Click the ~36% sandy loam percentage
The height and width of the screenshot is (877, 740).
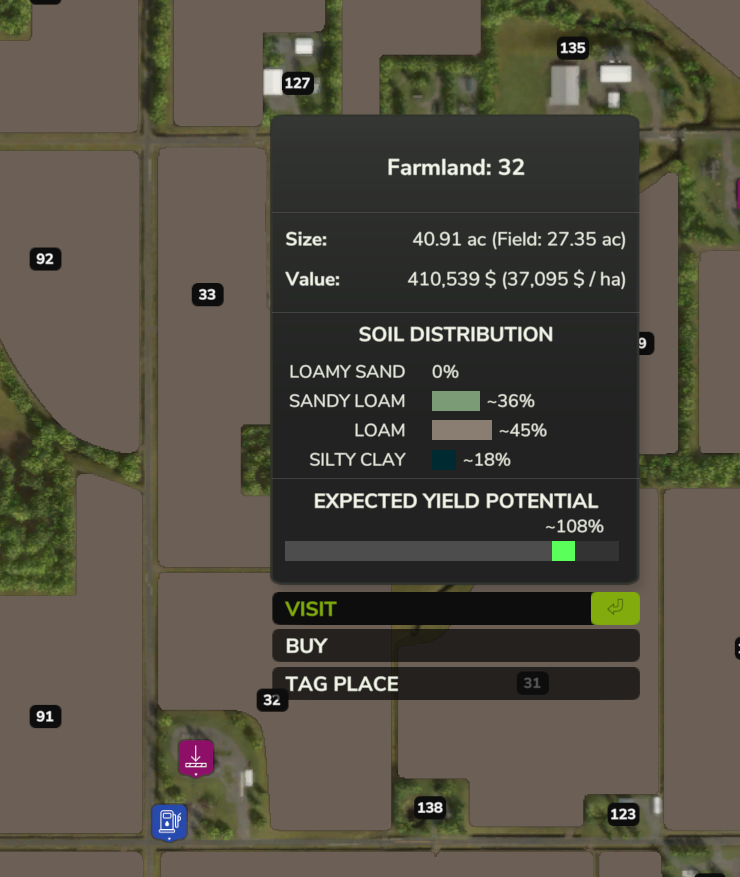point(511,401)
